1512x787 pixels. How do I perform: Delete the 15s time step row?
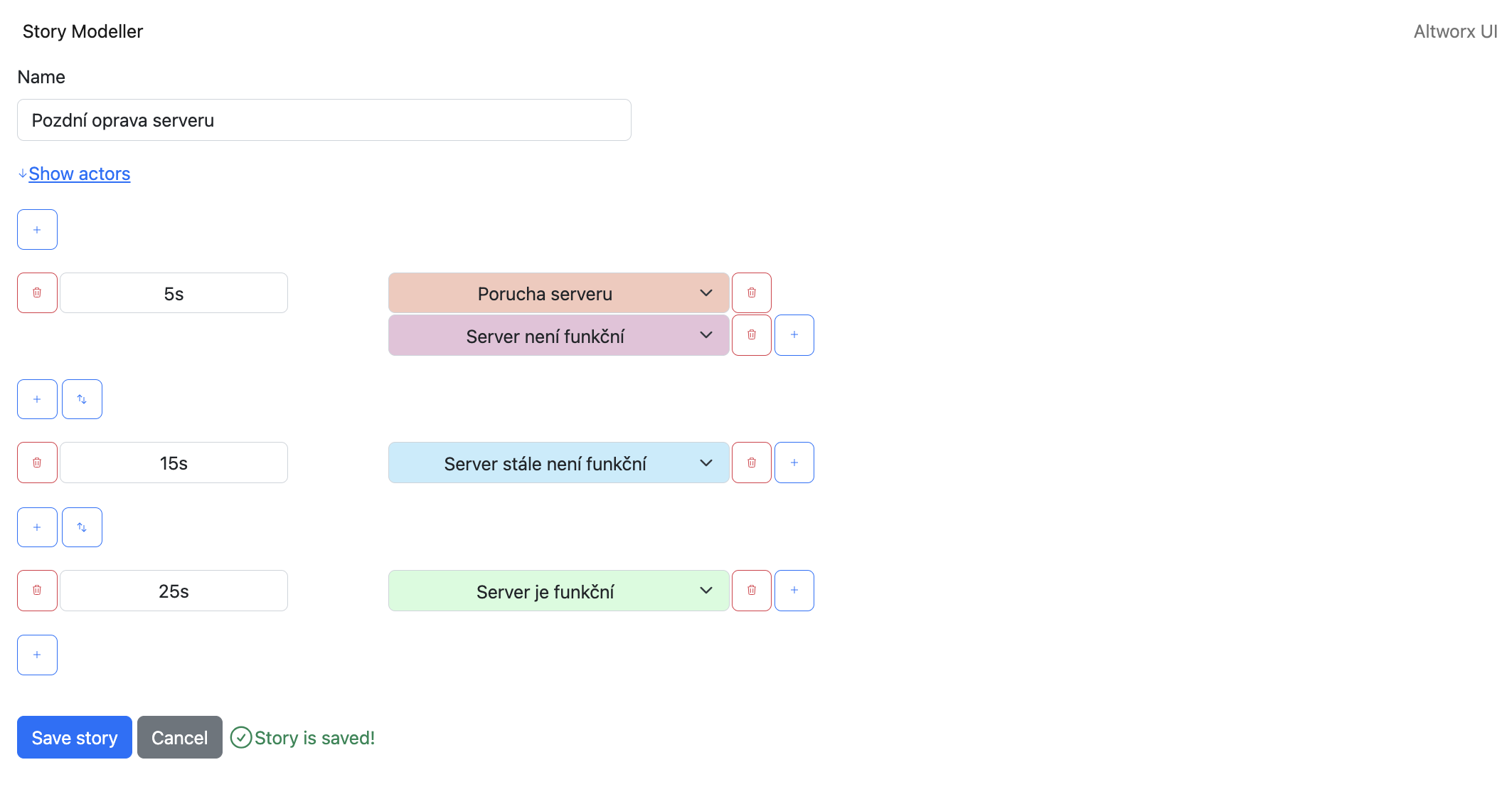[x=37, y=463]
